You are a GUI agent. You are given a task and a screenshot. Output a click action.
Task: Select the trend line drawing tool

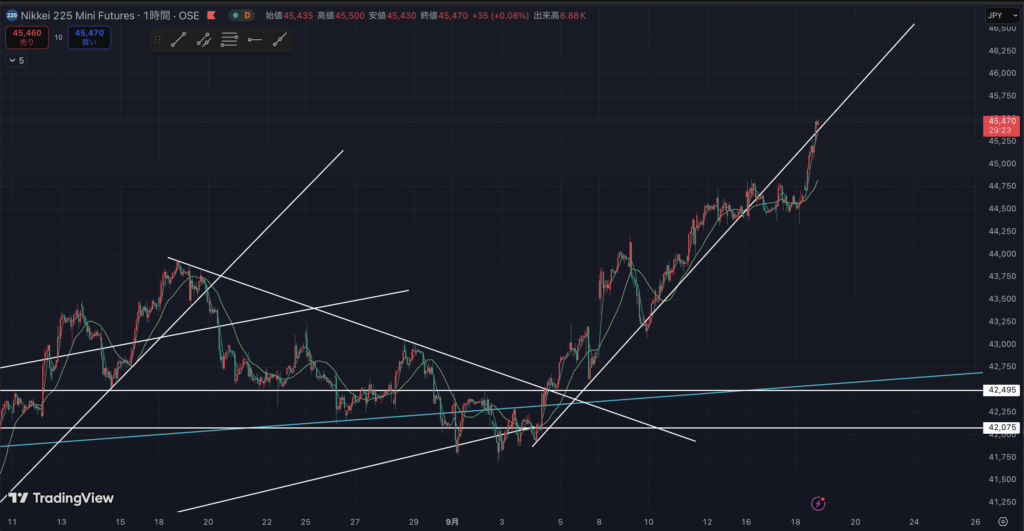178,40
